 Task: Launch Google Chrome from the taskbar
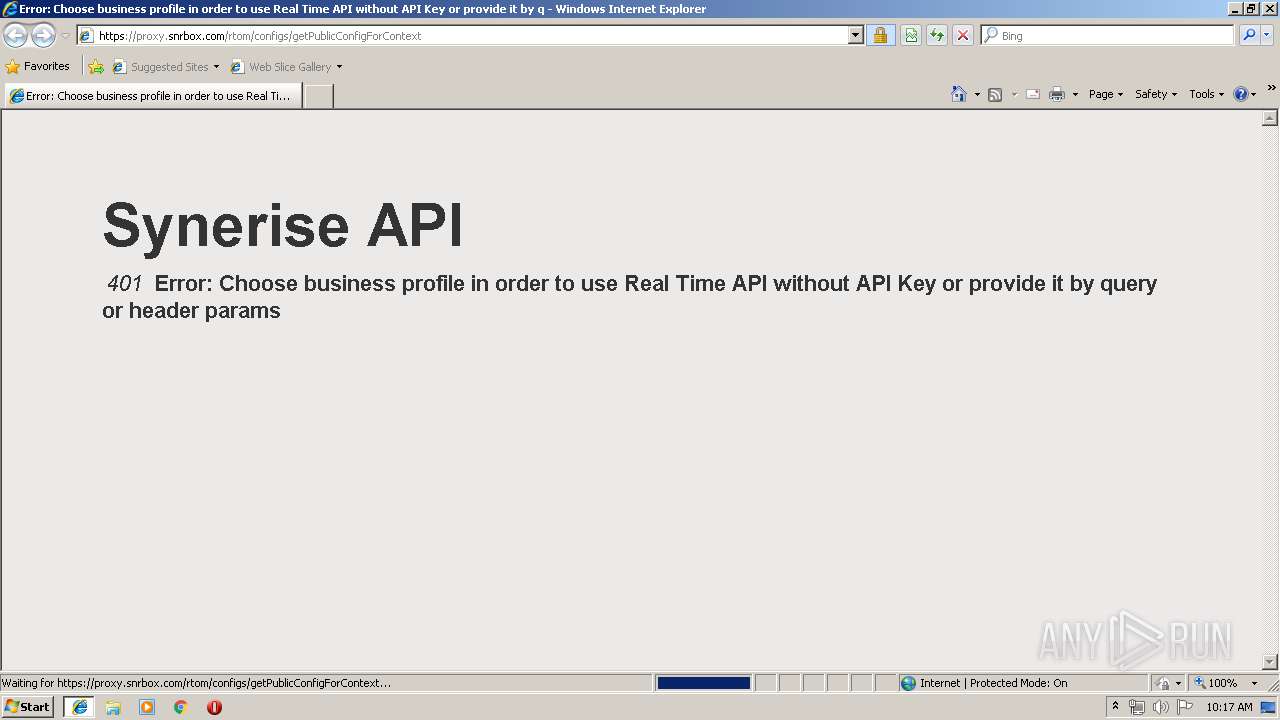[181, 707]
